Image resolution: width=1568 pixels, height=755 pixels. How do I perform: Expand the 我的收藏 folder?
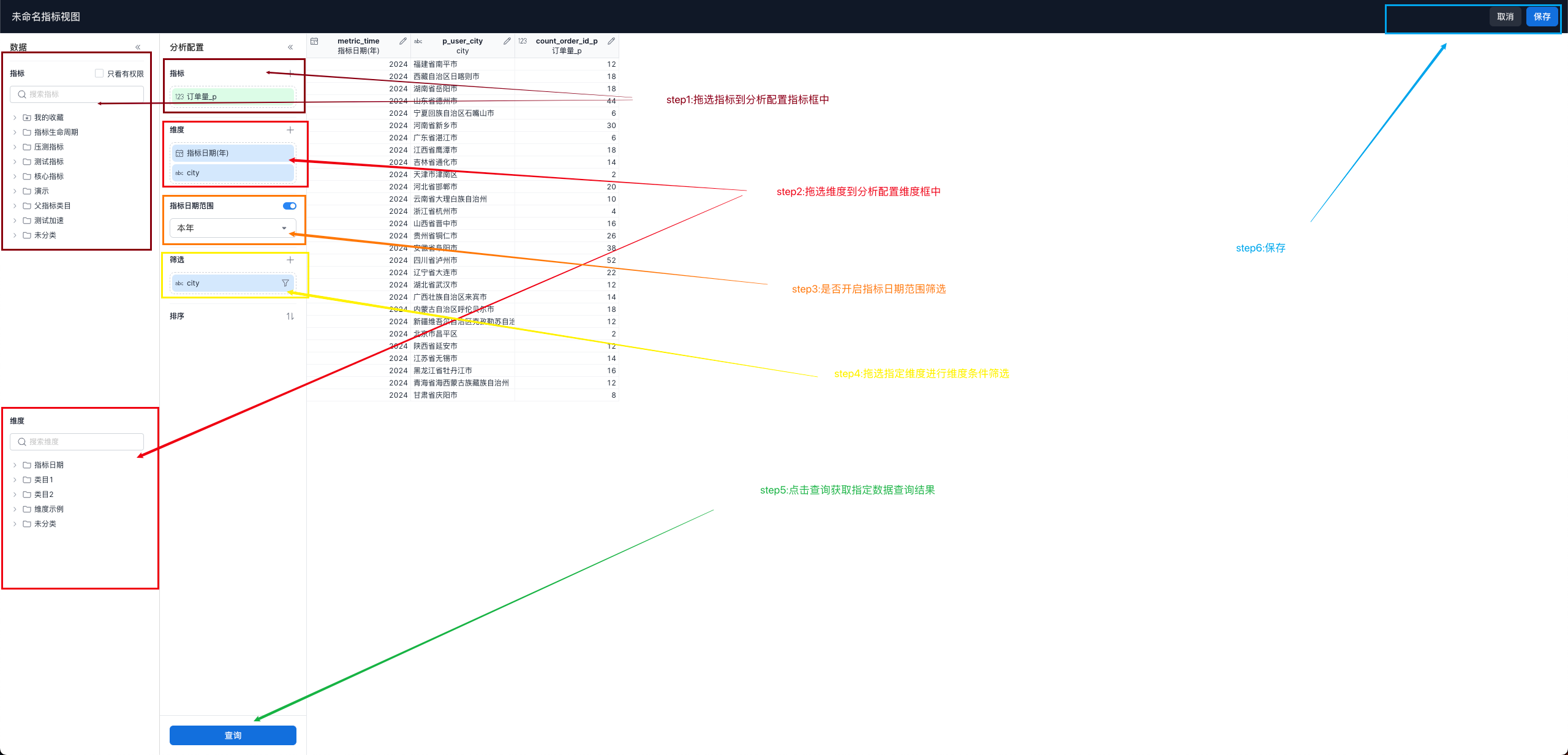tap(15, 118)
